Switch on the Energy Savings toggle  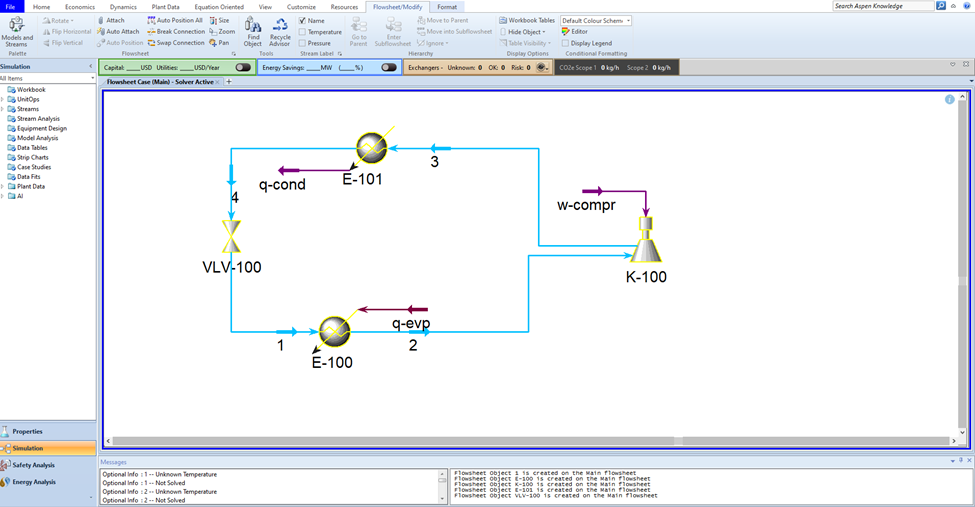click(389, 67)
